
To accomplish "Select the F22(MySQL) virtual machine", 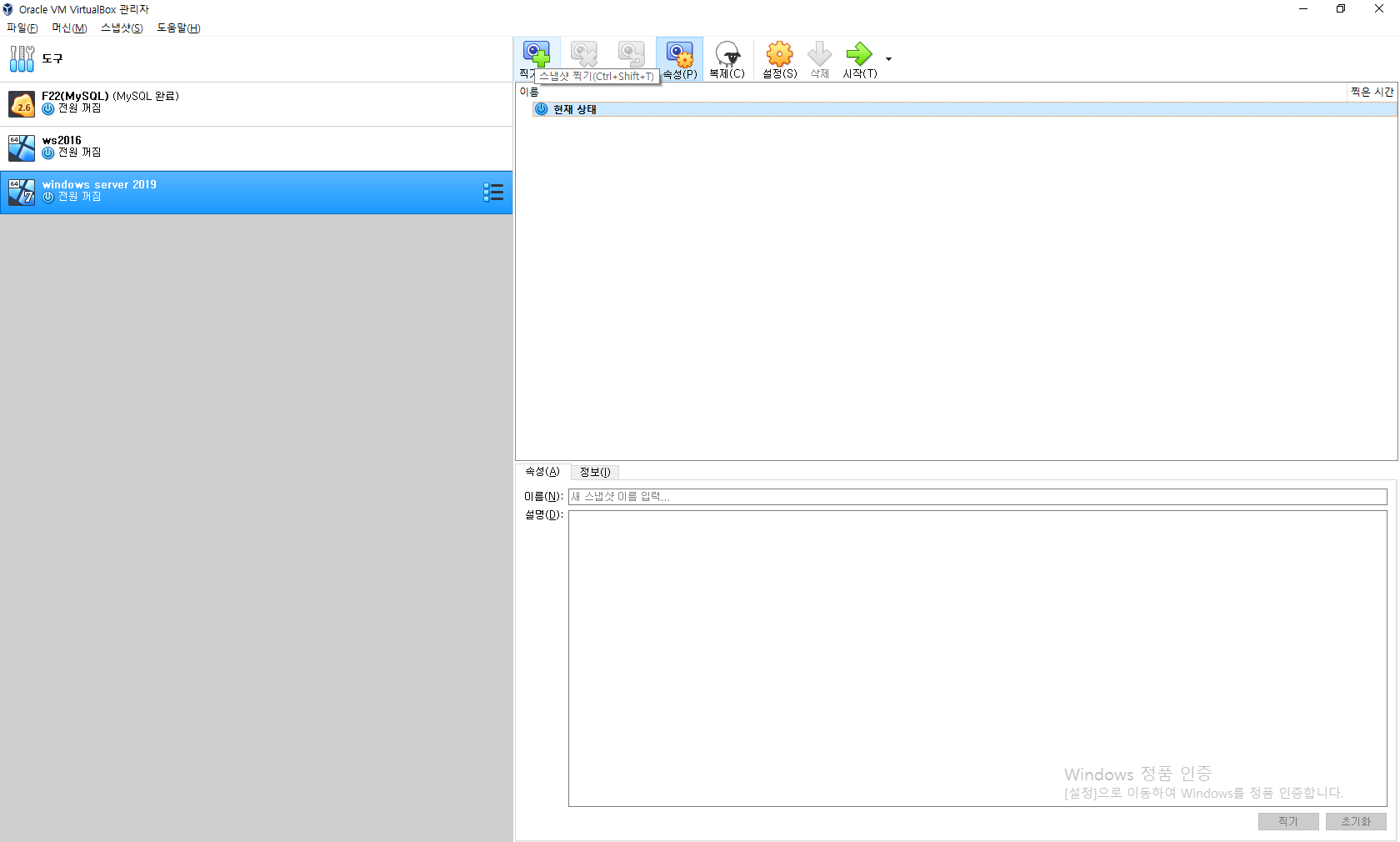I will point(257,104).
